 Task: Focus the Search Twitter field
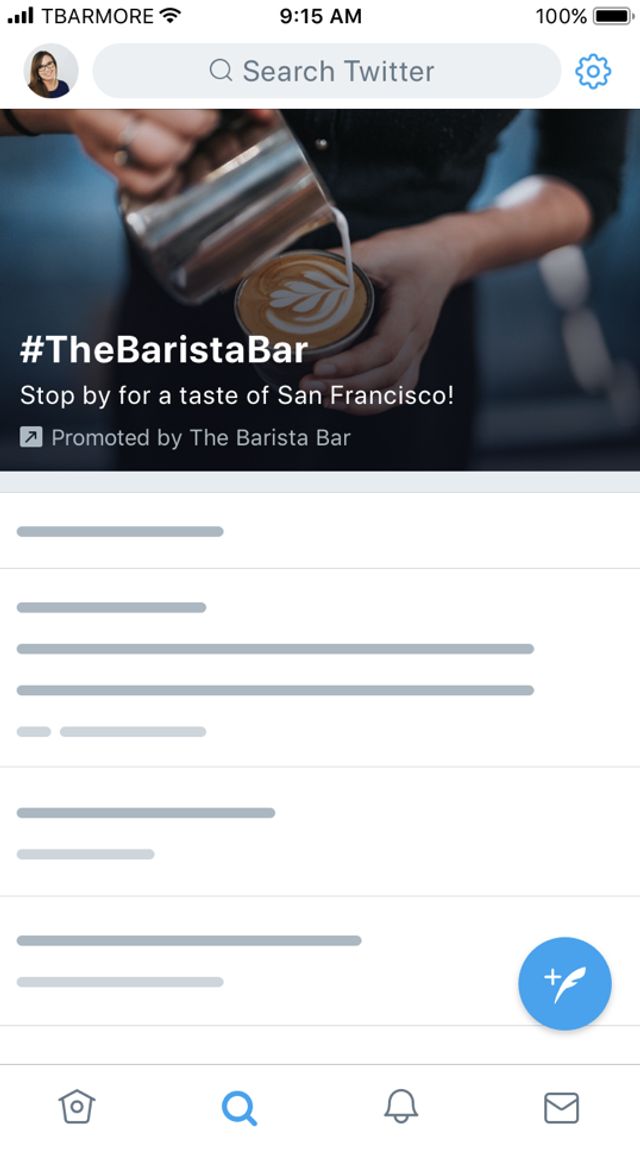tap(340, 71)
